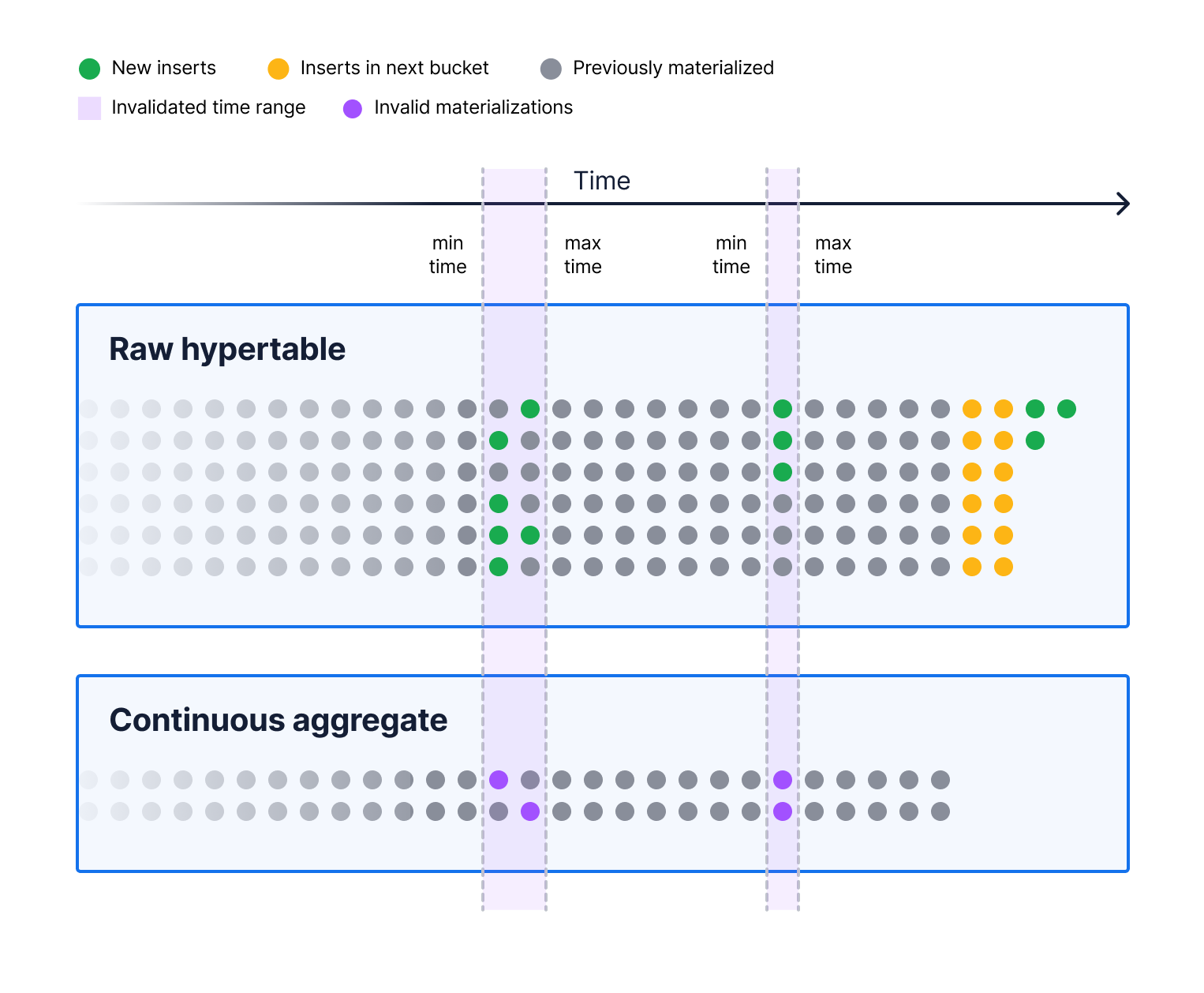This screenshot has height=993, width=1204.
Task: Select the lavender Invalidated time range swatch
Action: click(90, 108)
